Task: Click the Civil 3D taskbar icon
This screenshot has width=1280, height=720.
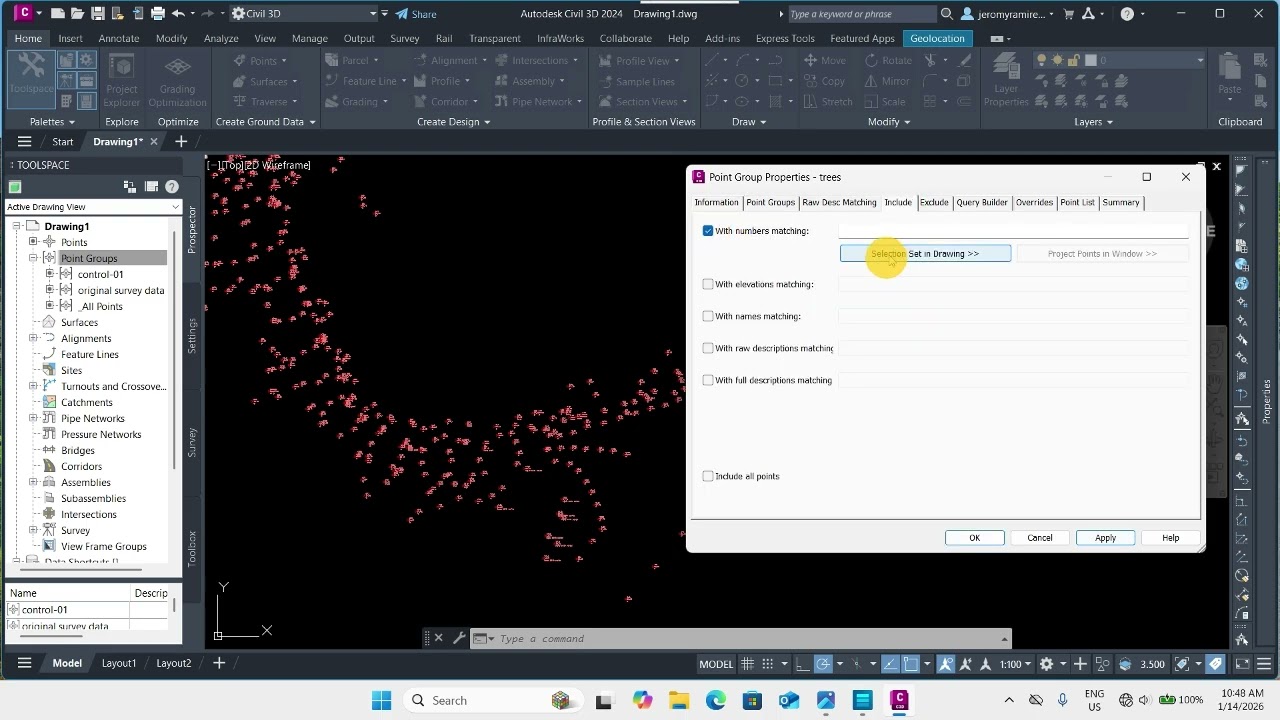Action: (x=899, y=700)
